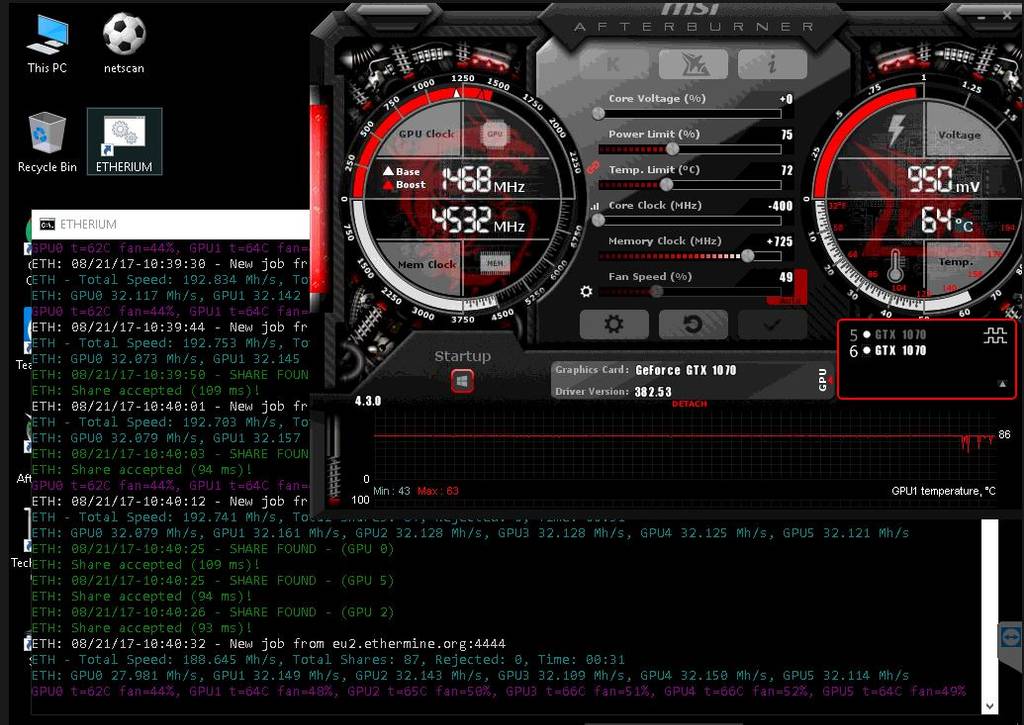Click the Power Limit value field showing 75
This screenshot has width=1024, height=725.
tap(786, 135)
